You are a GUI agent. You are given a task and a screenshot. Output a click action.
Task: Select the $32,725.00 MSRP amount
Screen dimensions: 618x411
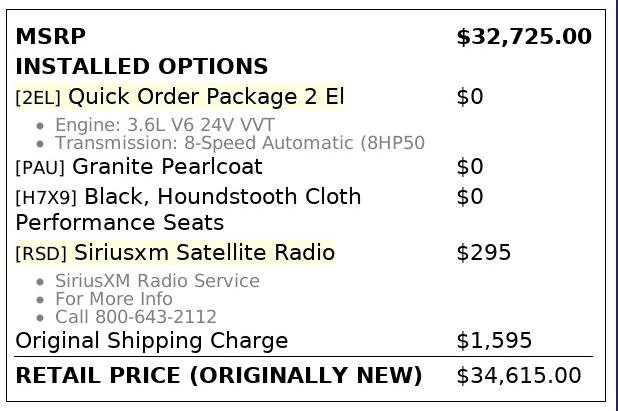point(523,37)
